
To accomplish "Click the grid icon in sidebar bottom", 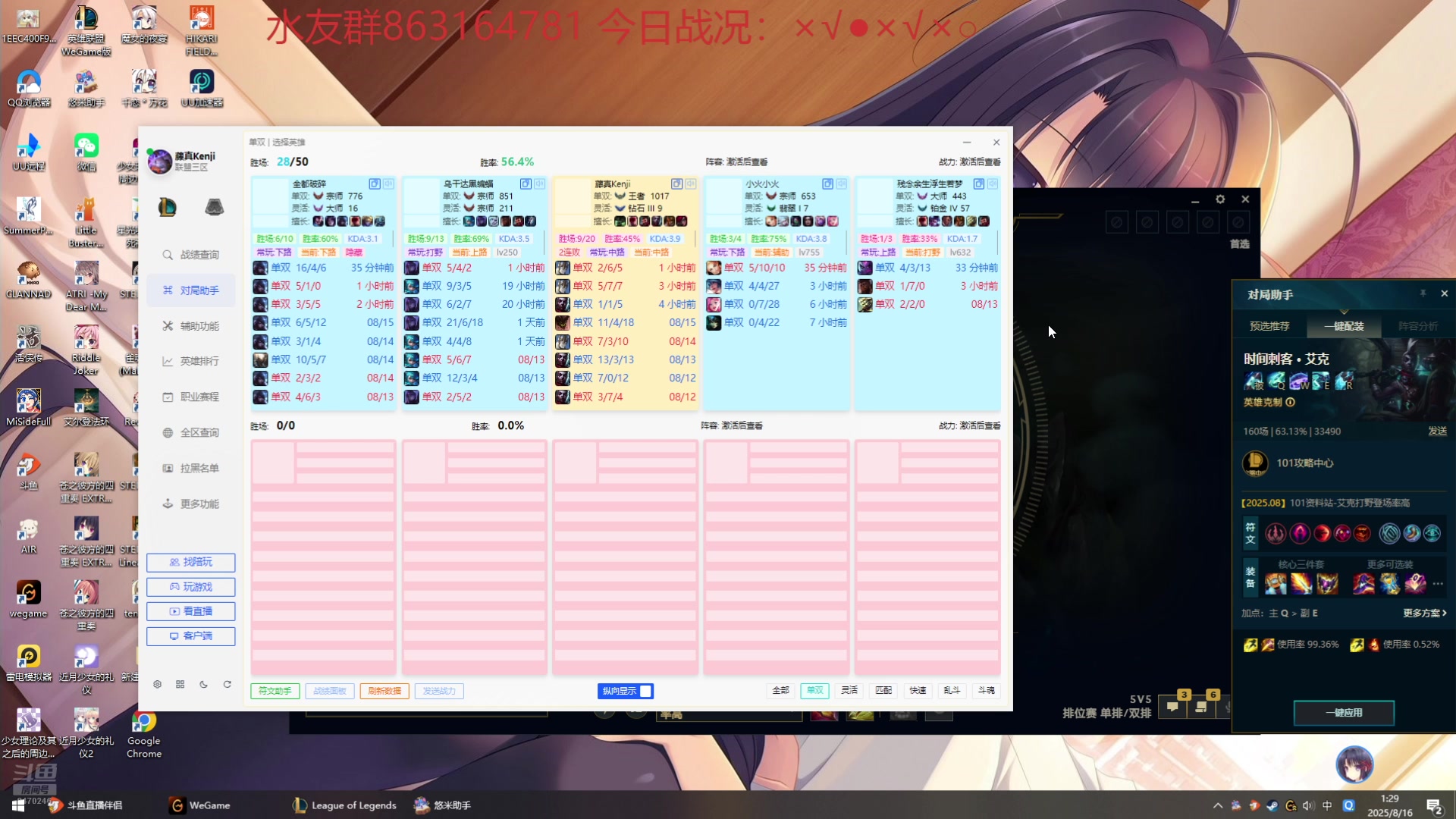I will point(180,685).
